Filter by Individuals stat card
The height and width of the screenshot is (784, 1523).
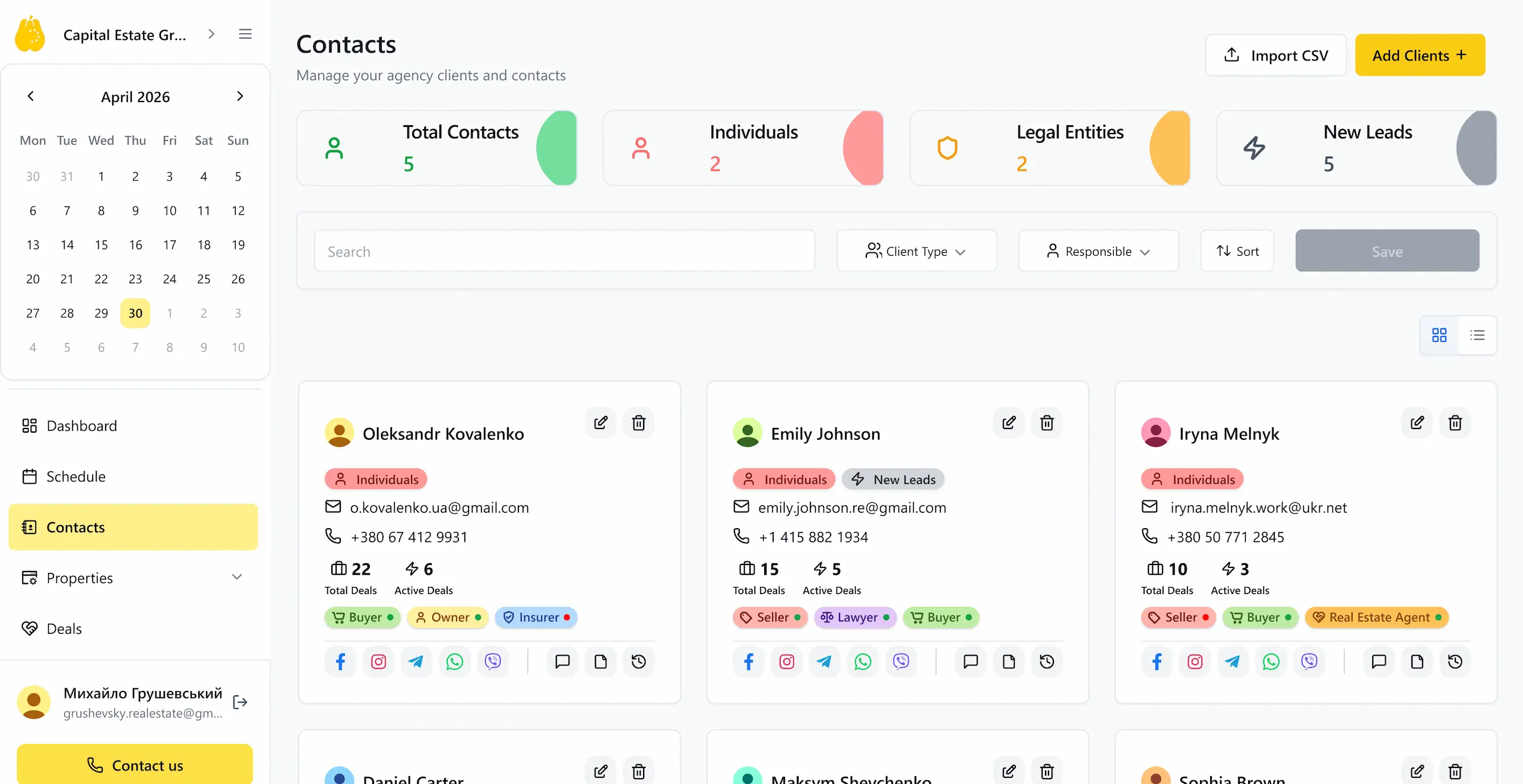tap(743, 148)
